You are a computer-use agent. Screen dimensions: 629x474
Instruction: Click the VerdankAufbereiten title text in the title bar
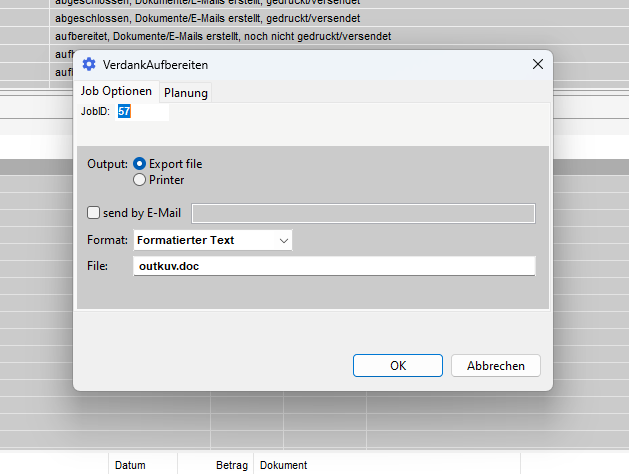tap(155, 65)
